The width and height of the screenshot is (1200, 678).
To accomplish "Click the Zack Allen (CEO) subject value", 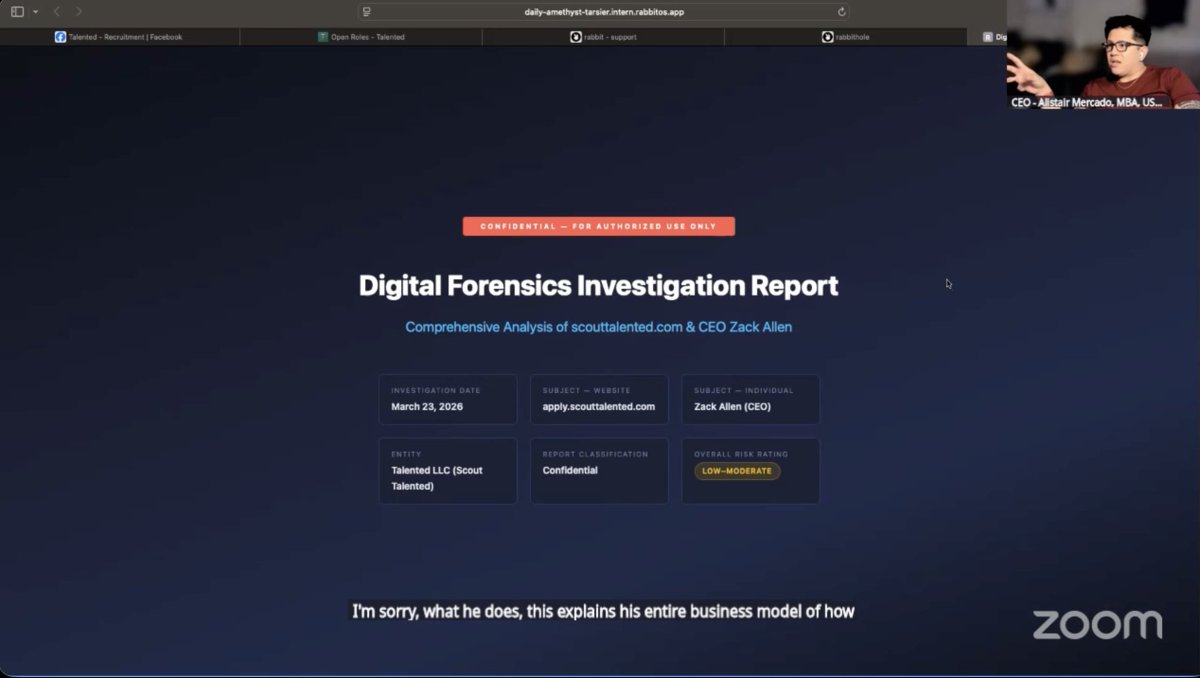I will pyautogui.click(x=732, y=407).
